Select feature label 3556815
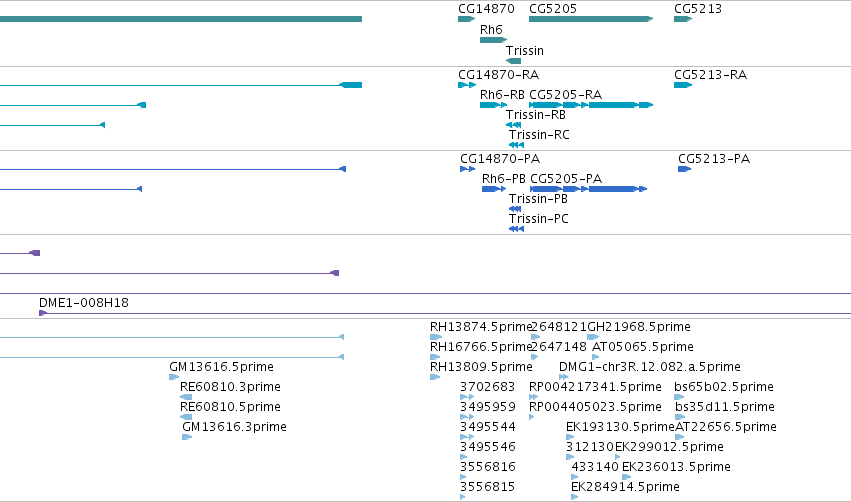This screenshot has height=502, width=851. point(487,487)
